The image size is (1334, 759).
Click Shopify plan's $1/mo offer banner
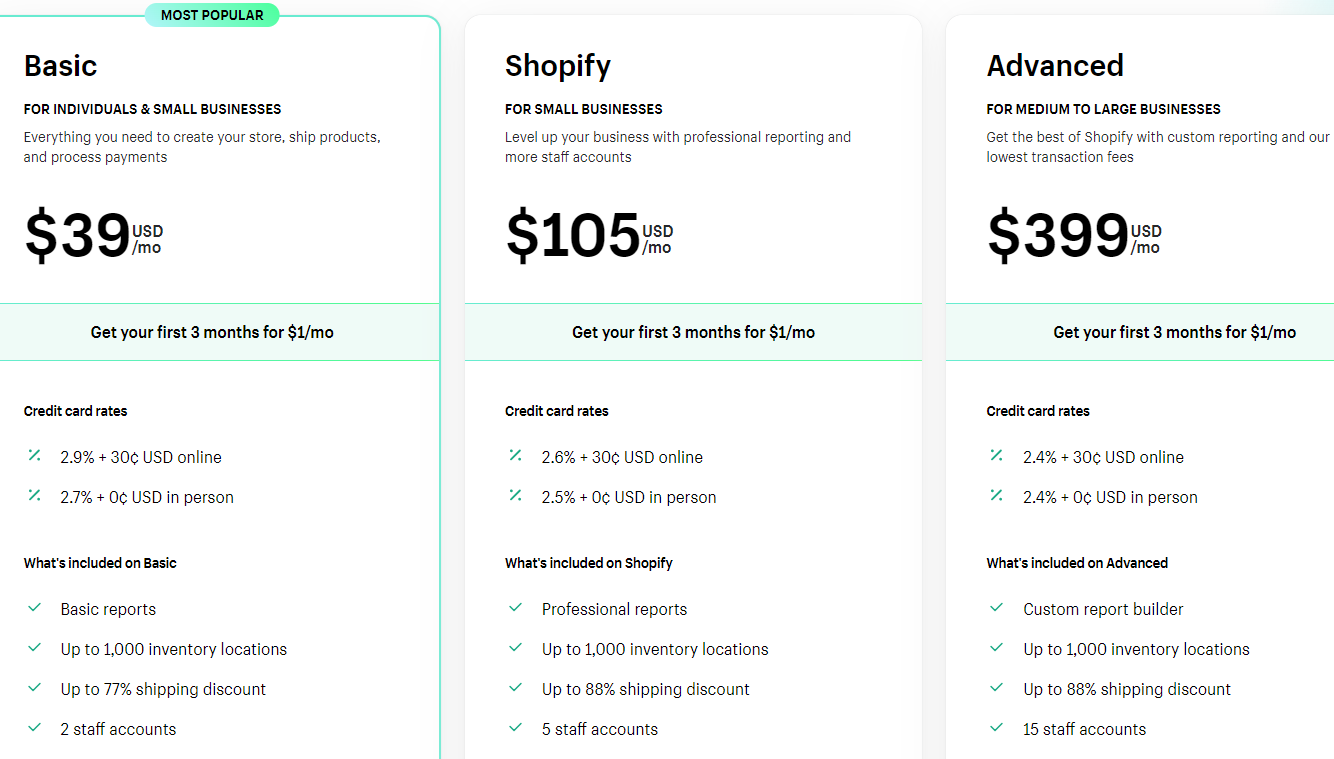coord(693,332)
